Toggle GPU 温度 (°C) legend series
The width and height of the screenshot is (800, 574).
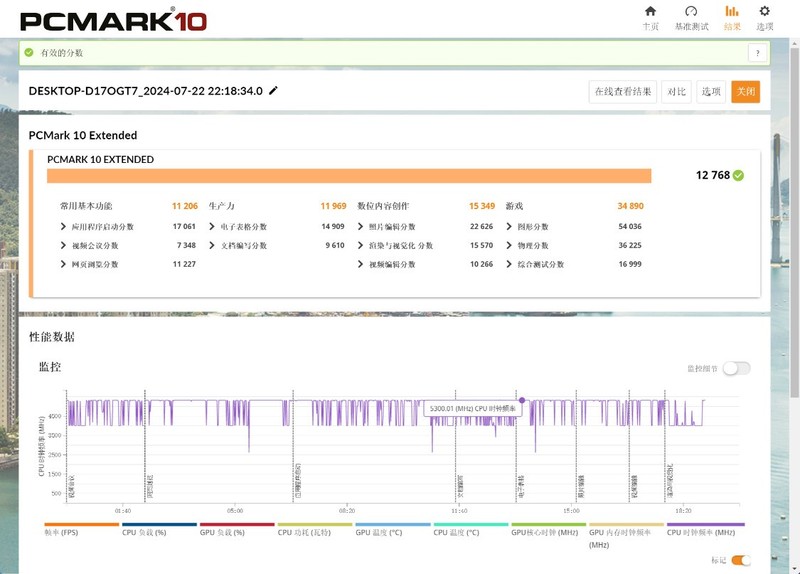pos(393,529)
